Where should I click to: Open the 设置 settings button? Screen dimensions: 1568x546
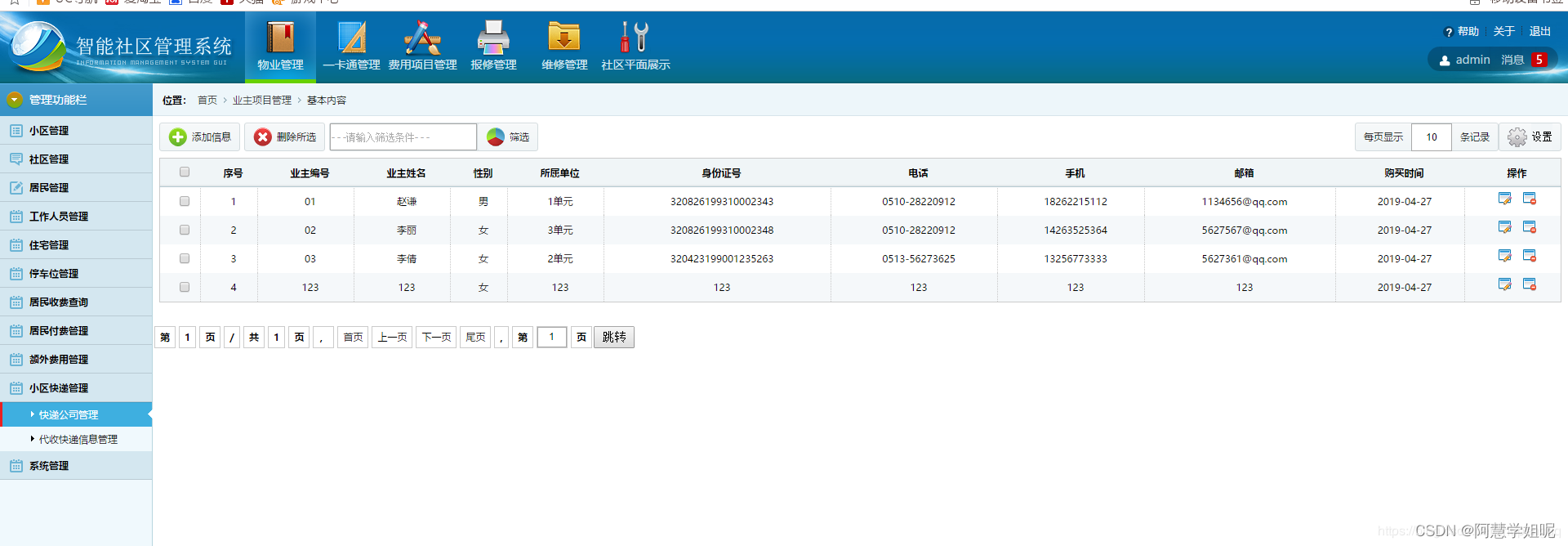[1530, 137]
